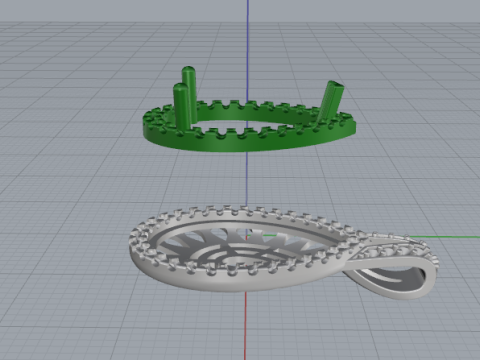Select the tilted green prong on right
This screenshot has height=360, width=480.
tap(330, 101)
